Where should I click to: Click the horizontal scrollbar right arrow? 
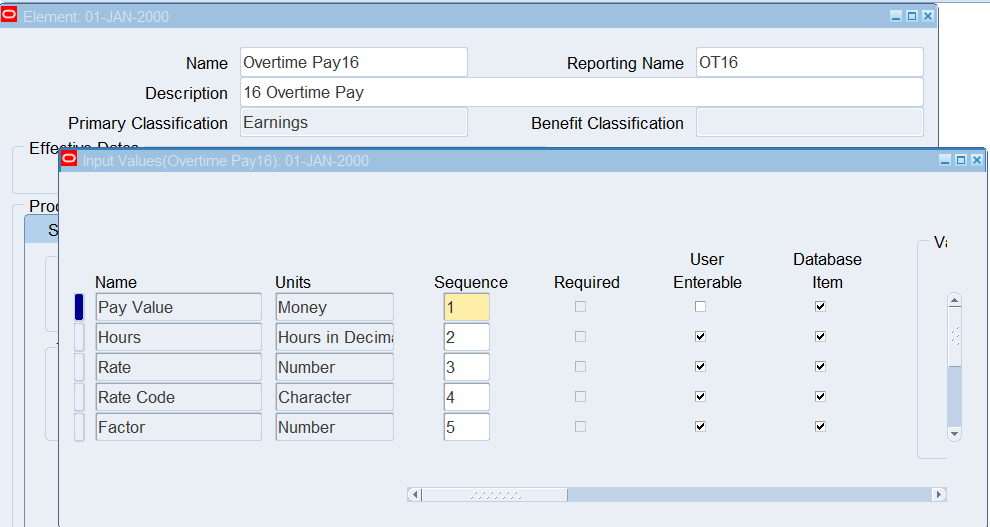938,495
